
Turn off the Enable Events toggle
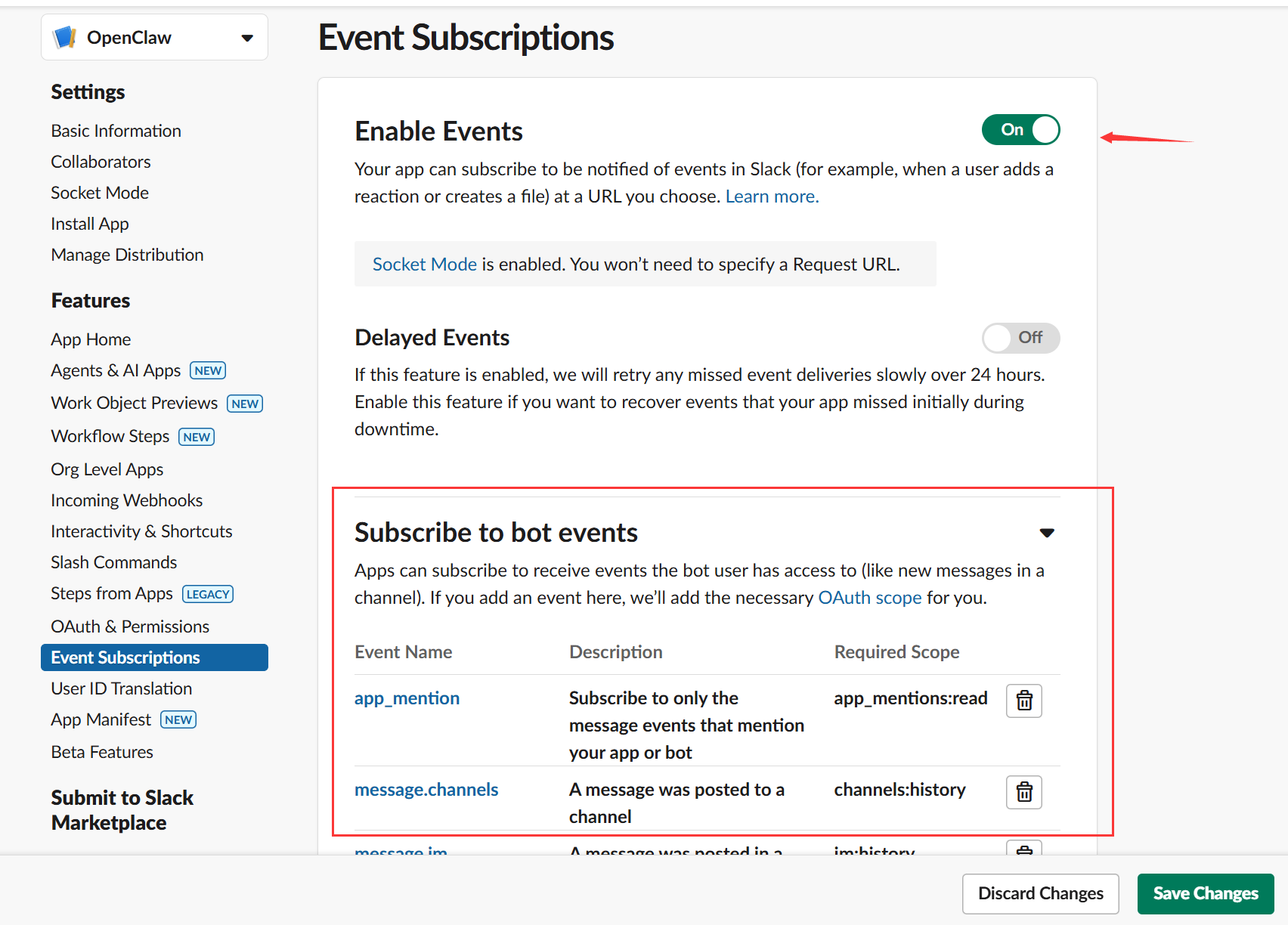pyautogui.click(x=1020, y=130)
